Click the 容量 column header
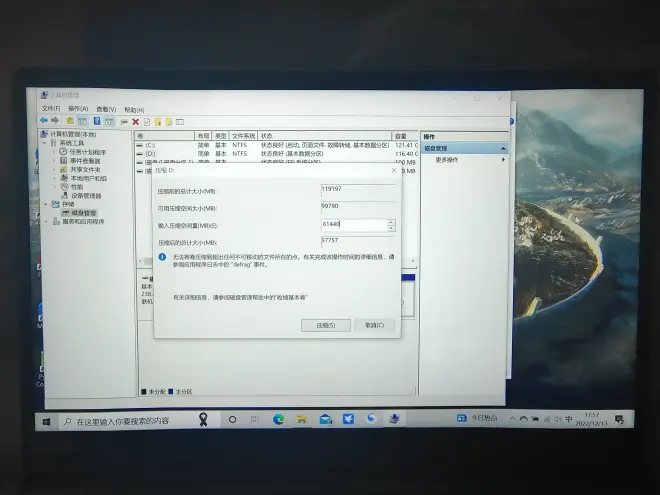 pos(405,136)
